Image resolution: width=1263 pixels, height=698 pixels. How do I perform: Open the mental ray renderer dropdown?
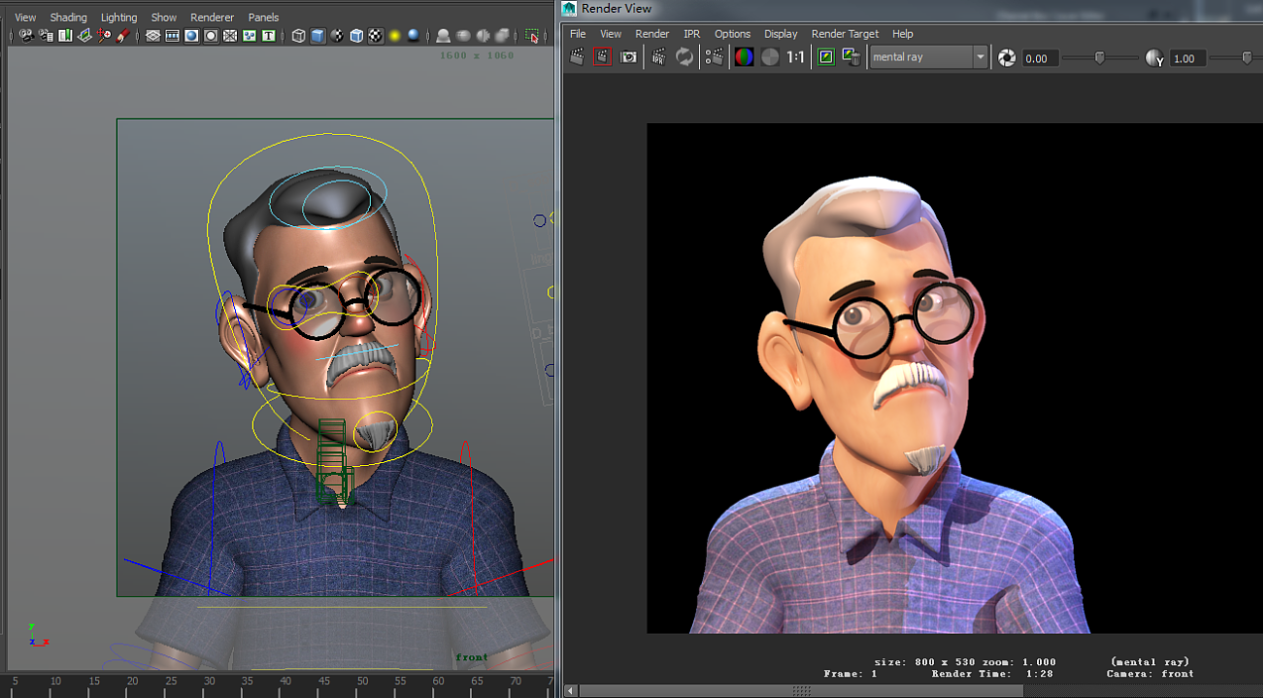click(929, 57)
